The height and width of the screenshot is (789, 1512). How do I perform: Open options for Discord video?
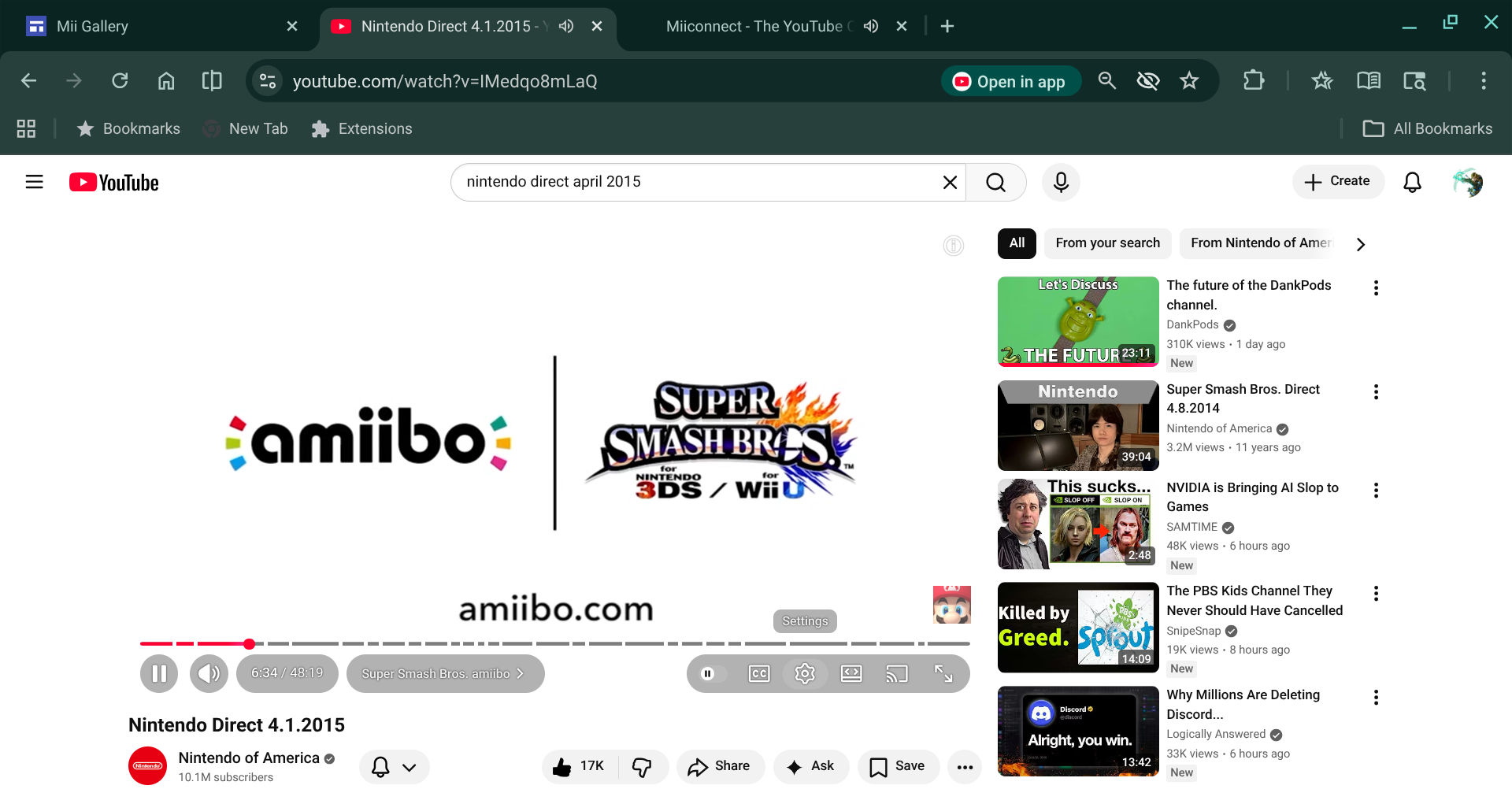(1376, 698)
